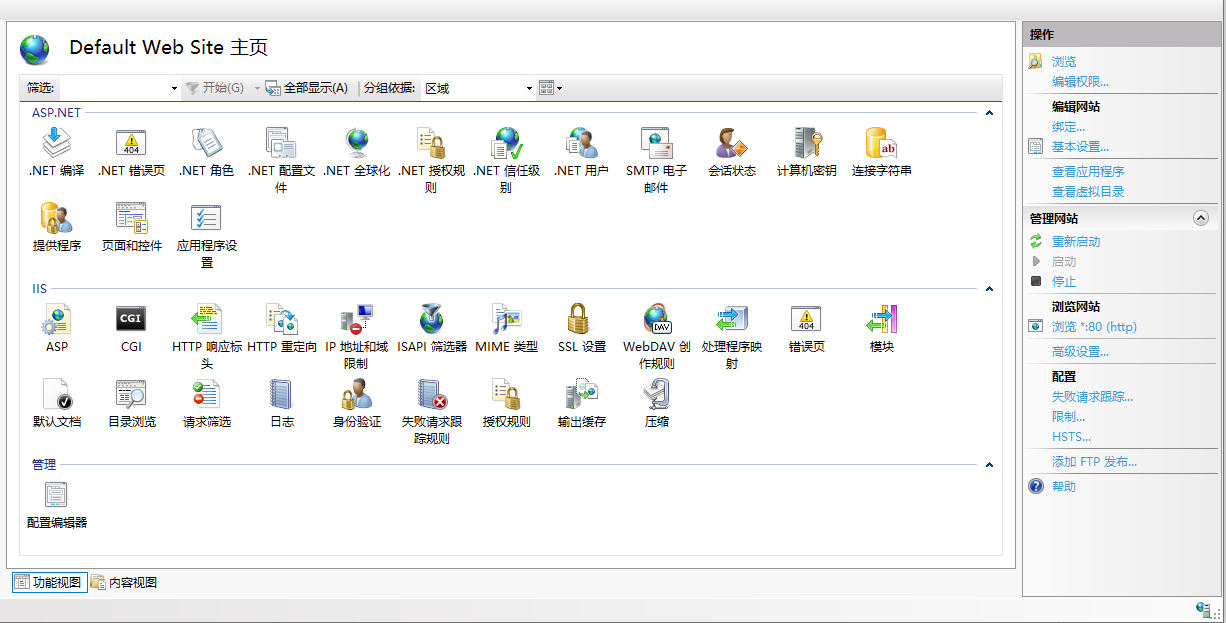Collapse the IIS group
This screenshot has height=623, width=1226.
pos(989,289)
